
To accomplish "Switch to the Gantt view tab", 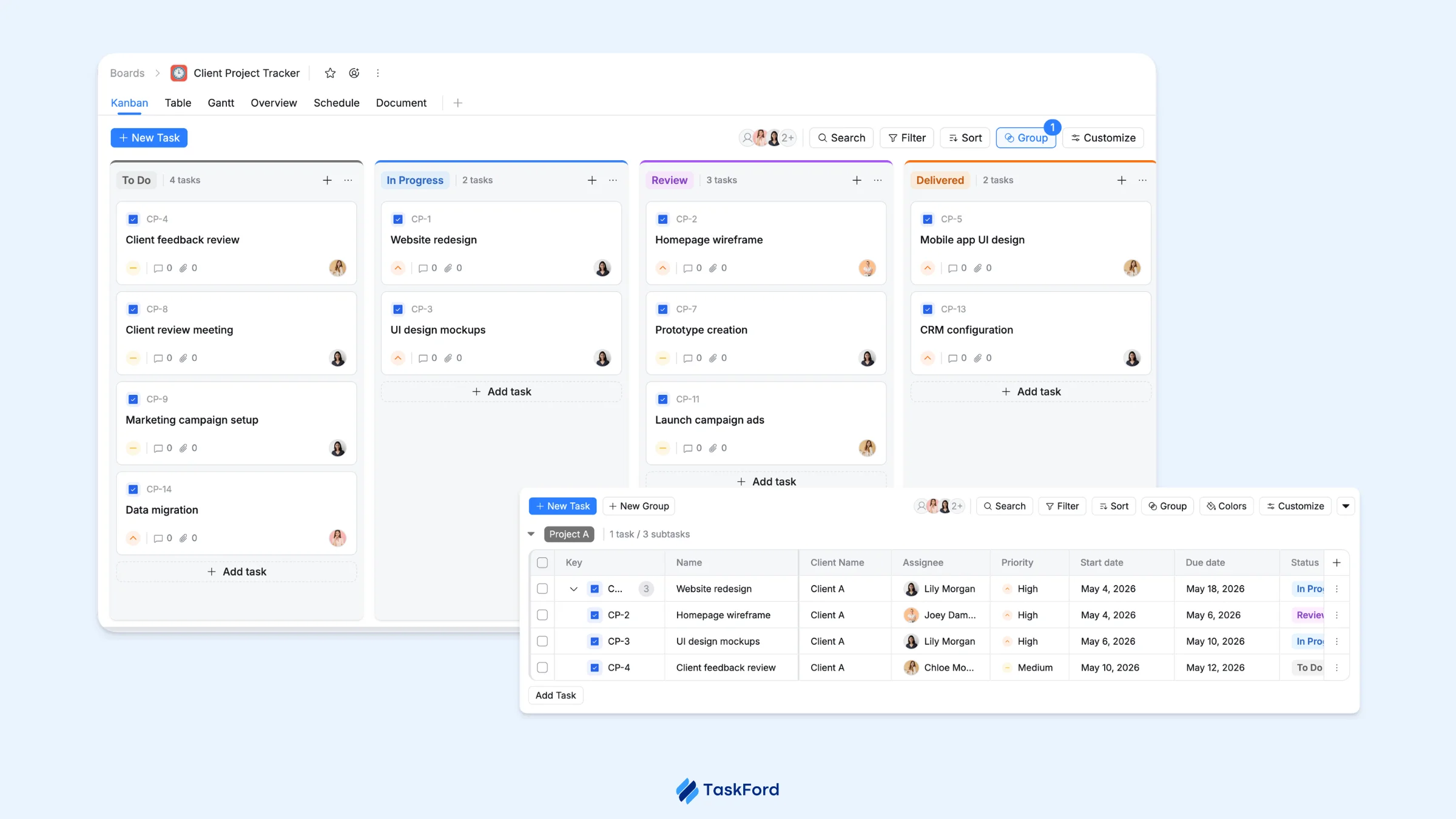I will [x=221, y=103].
